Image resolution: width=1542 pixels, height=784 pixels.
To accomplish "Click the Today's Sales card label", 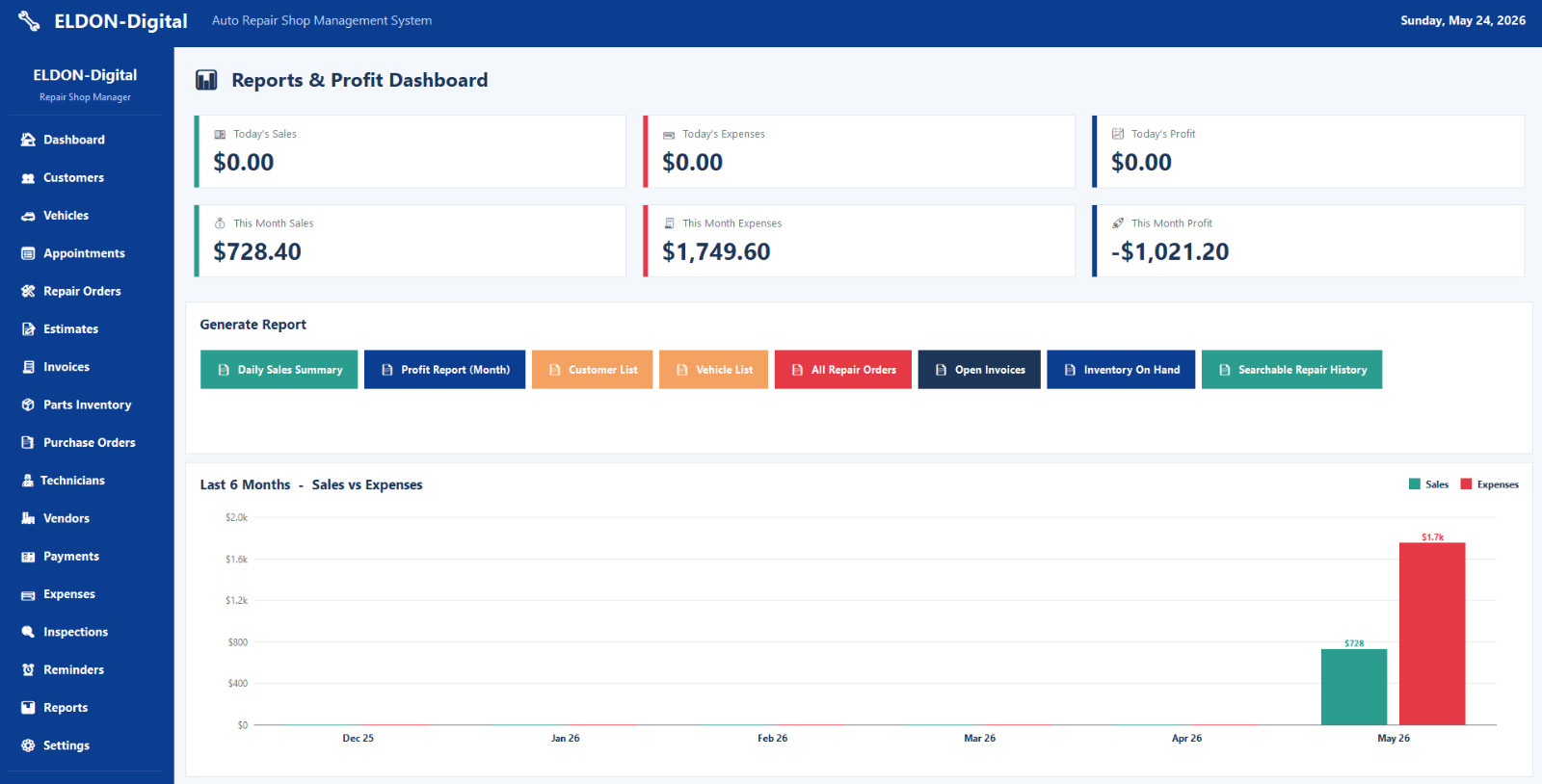I will click(x=265, y=134).
